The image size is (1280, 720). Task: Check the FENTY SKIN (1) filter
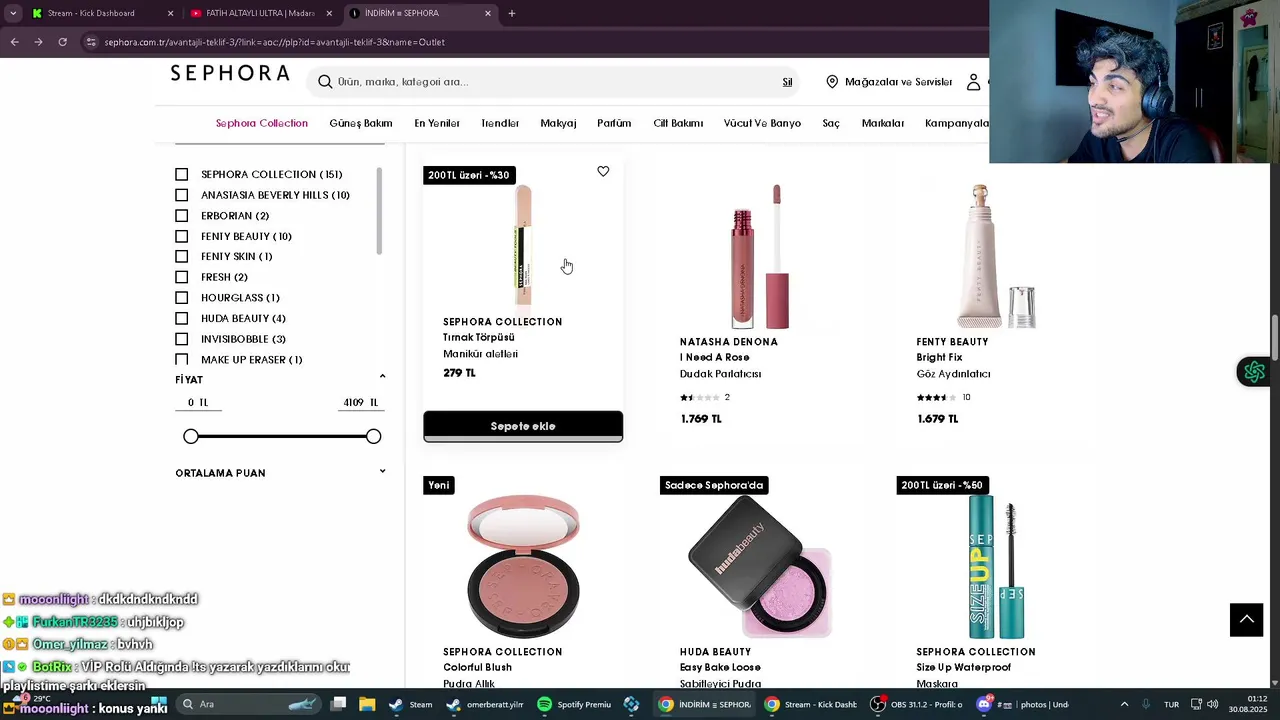(x=181, y=257)
